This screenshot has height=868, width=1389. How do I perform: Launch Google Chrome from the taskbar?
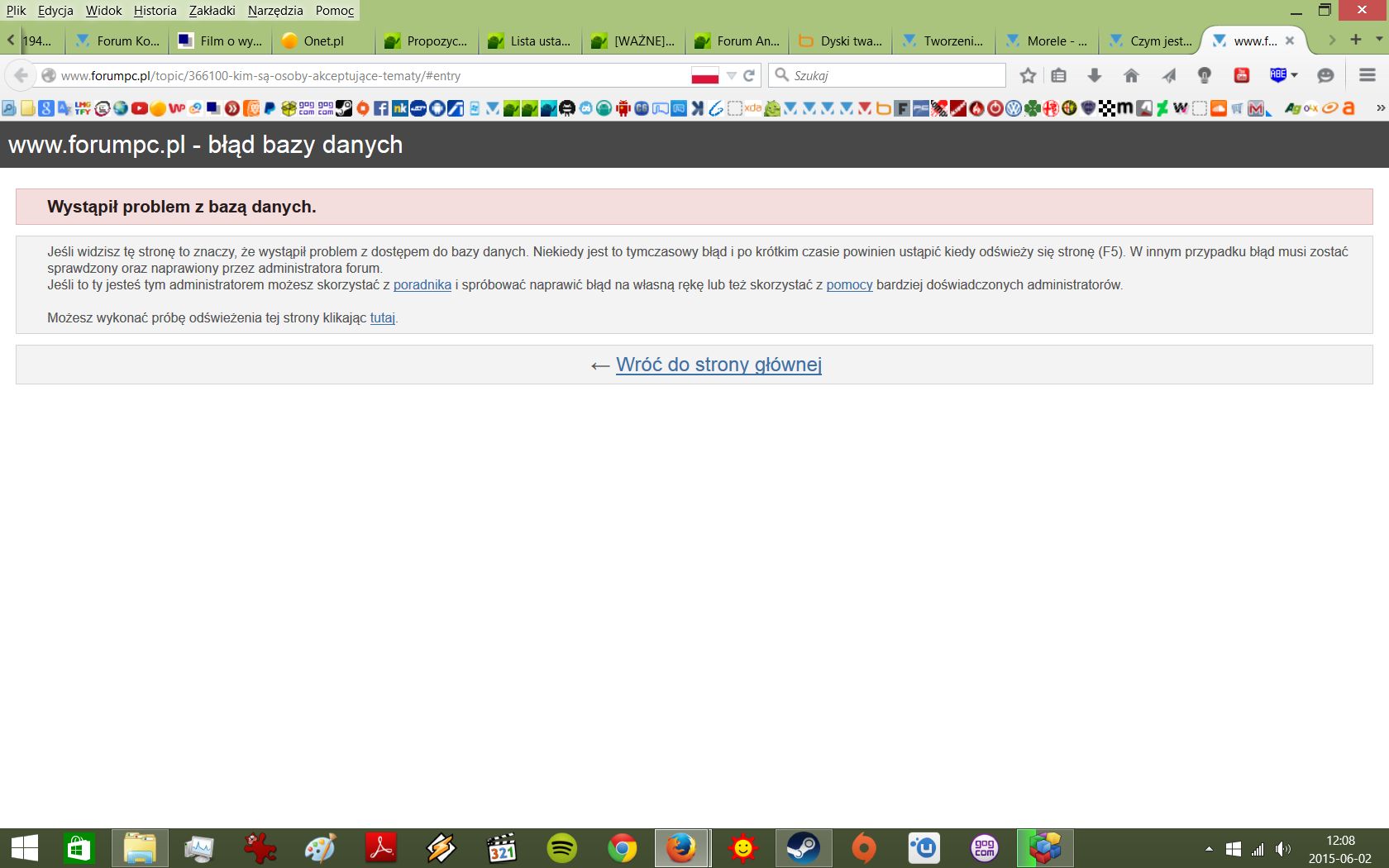pyautogui.click(x=622, y=848)
